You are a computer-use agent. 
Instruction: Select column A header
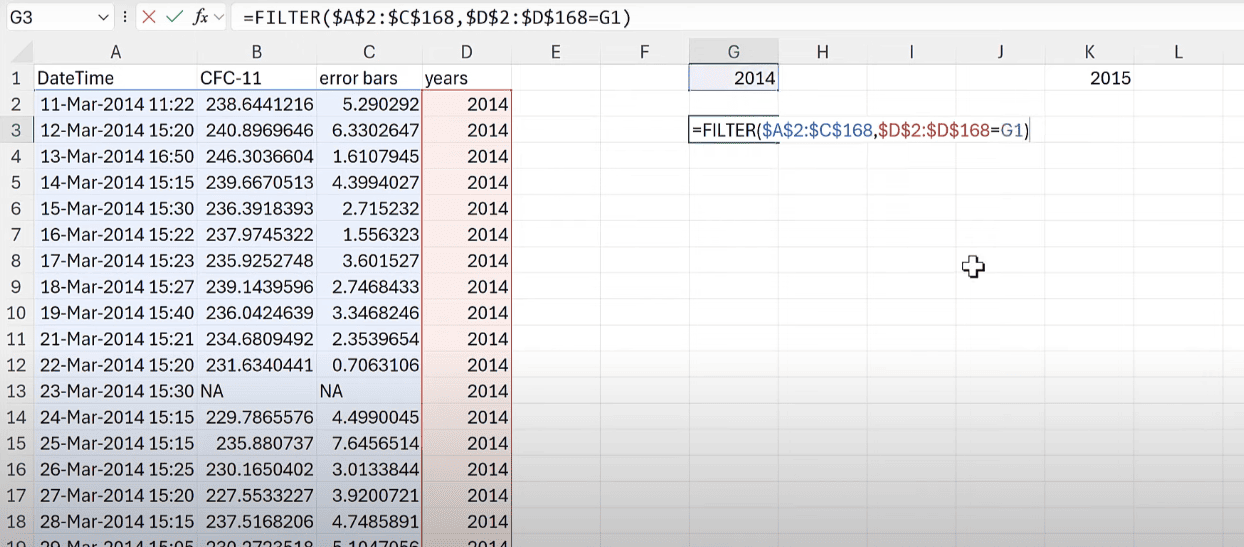click(116, 52)
